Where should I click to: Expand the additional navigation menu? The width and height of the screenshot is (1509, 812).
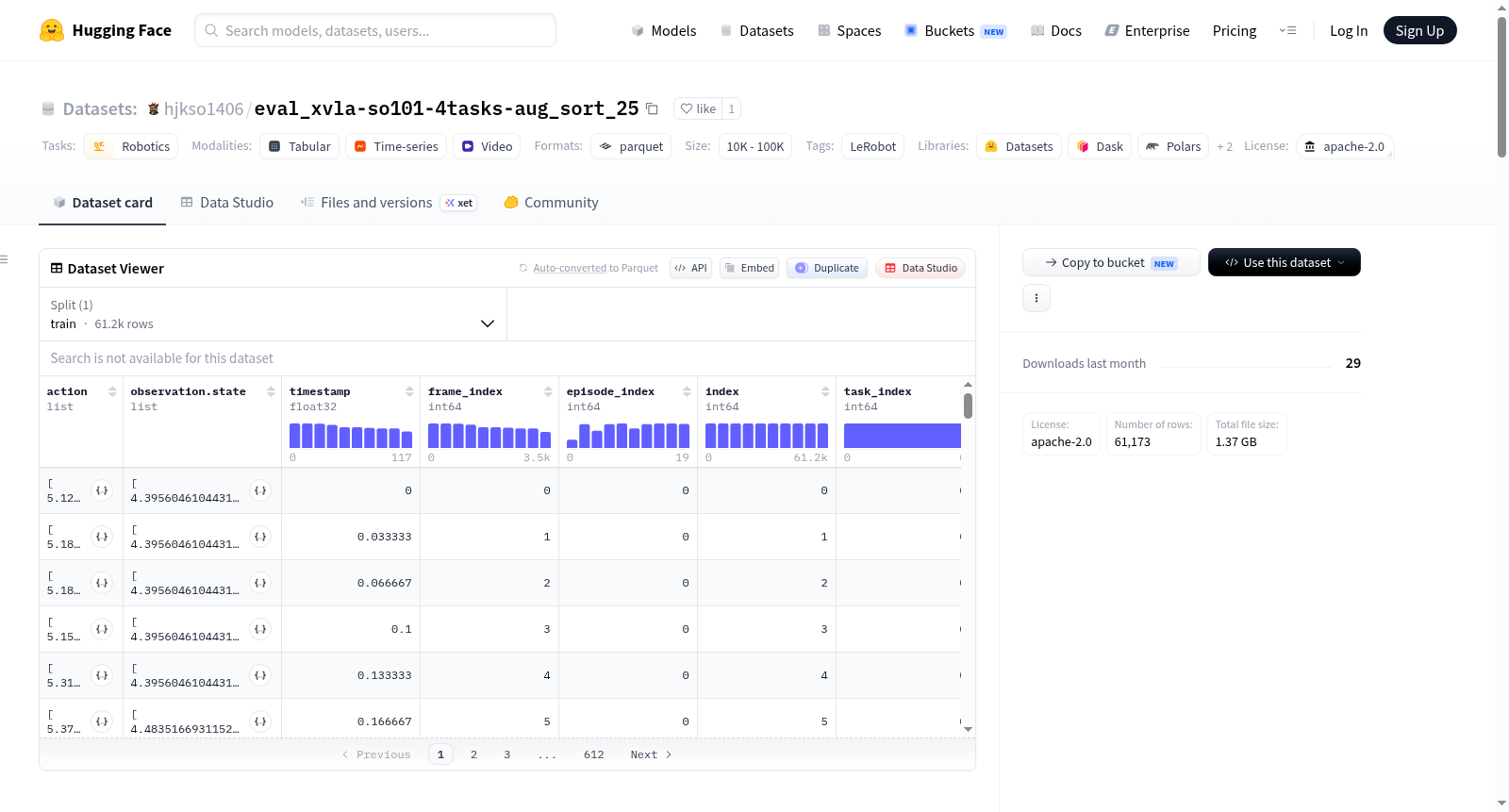click(x=1287, y=30)
